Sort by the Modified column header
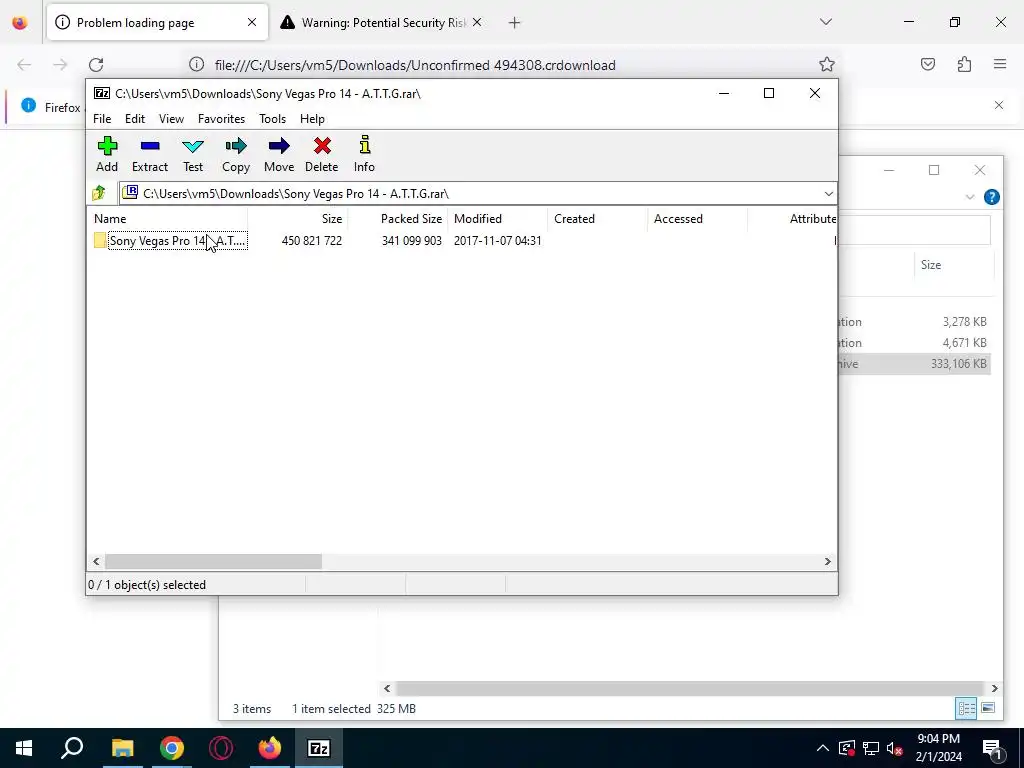This screenshot has width=1024, height=768. (498, 219)
